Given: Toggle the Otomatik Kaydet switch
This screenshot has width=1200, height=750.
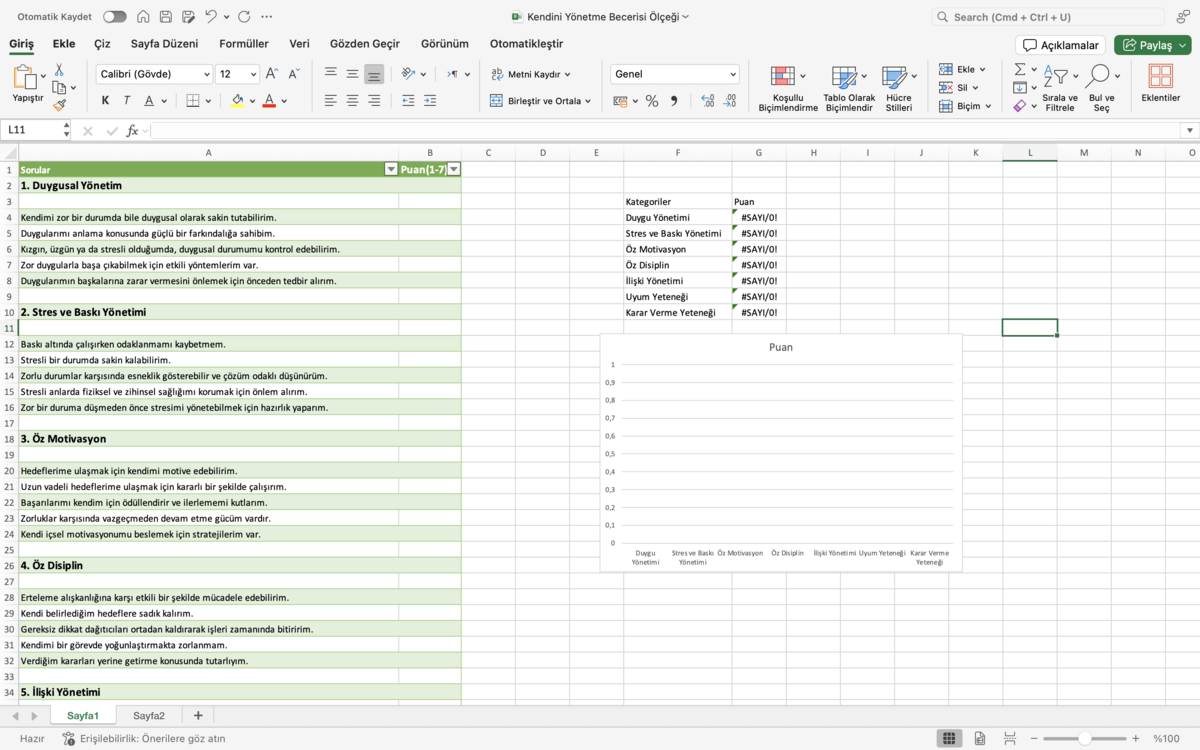Looking at the screenshot, I should [x=114, y=17].
